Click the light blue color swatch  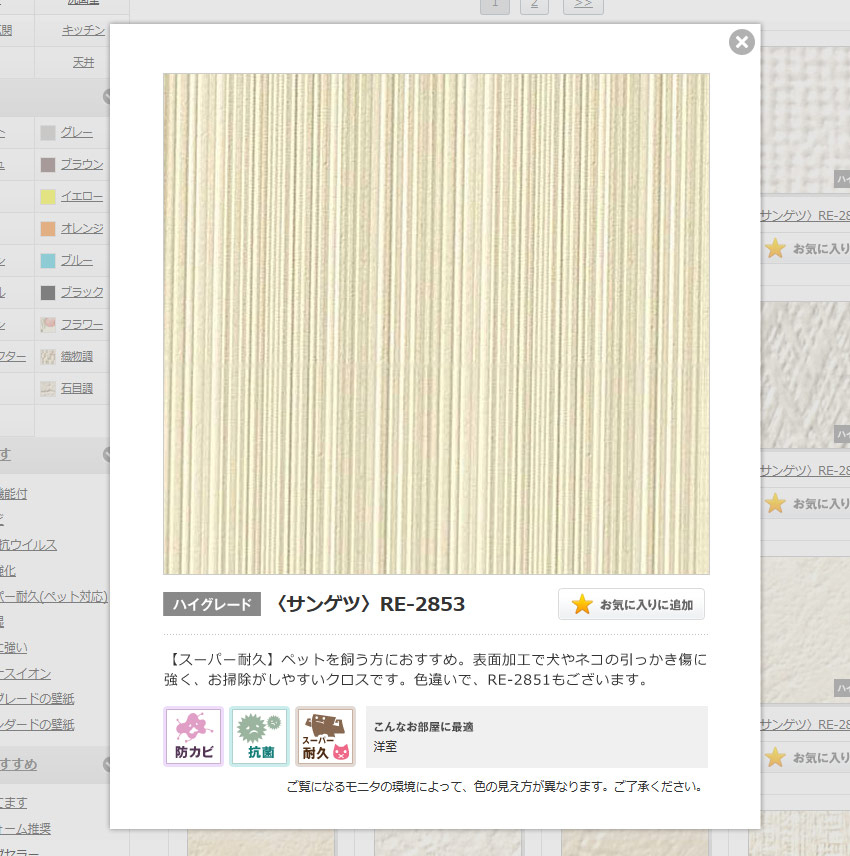click(x=48, y=261)
